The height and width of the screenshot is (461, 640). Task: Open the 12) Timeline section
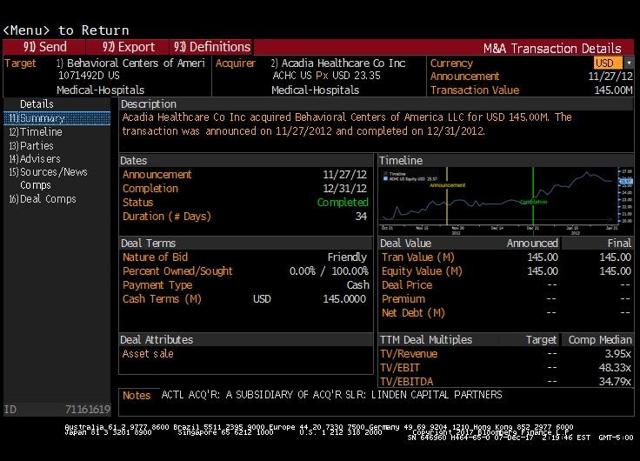(36, 132)
